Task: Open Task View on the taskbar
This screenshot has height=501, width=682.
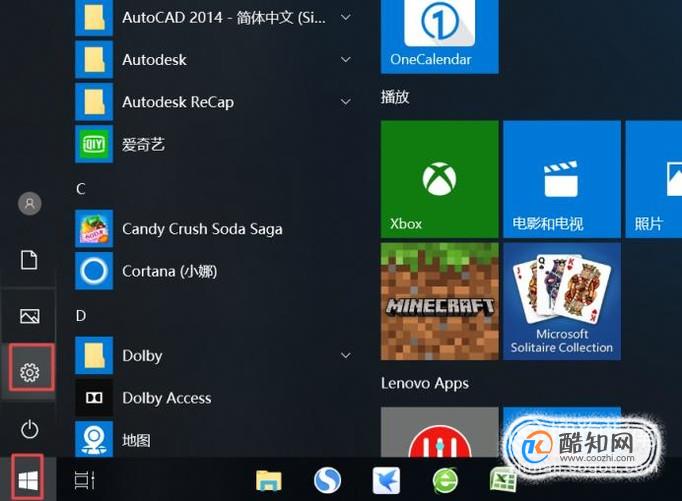Action: coord(84,481)
